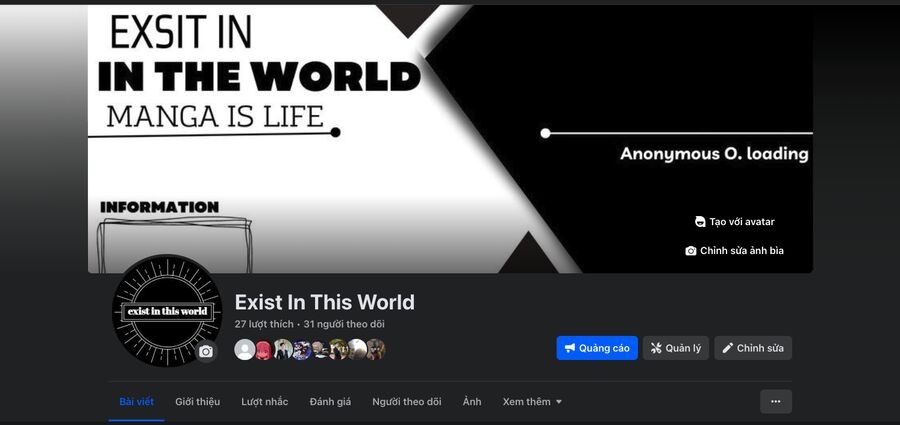Image resolution: width=900 pixels, height=425 pixels.
Task: Click the red-haired follower avatar
Action: 263,349
